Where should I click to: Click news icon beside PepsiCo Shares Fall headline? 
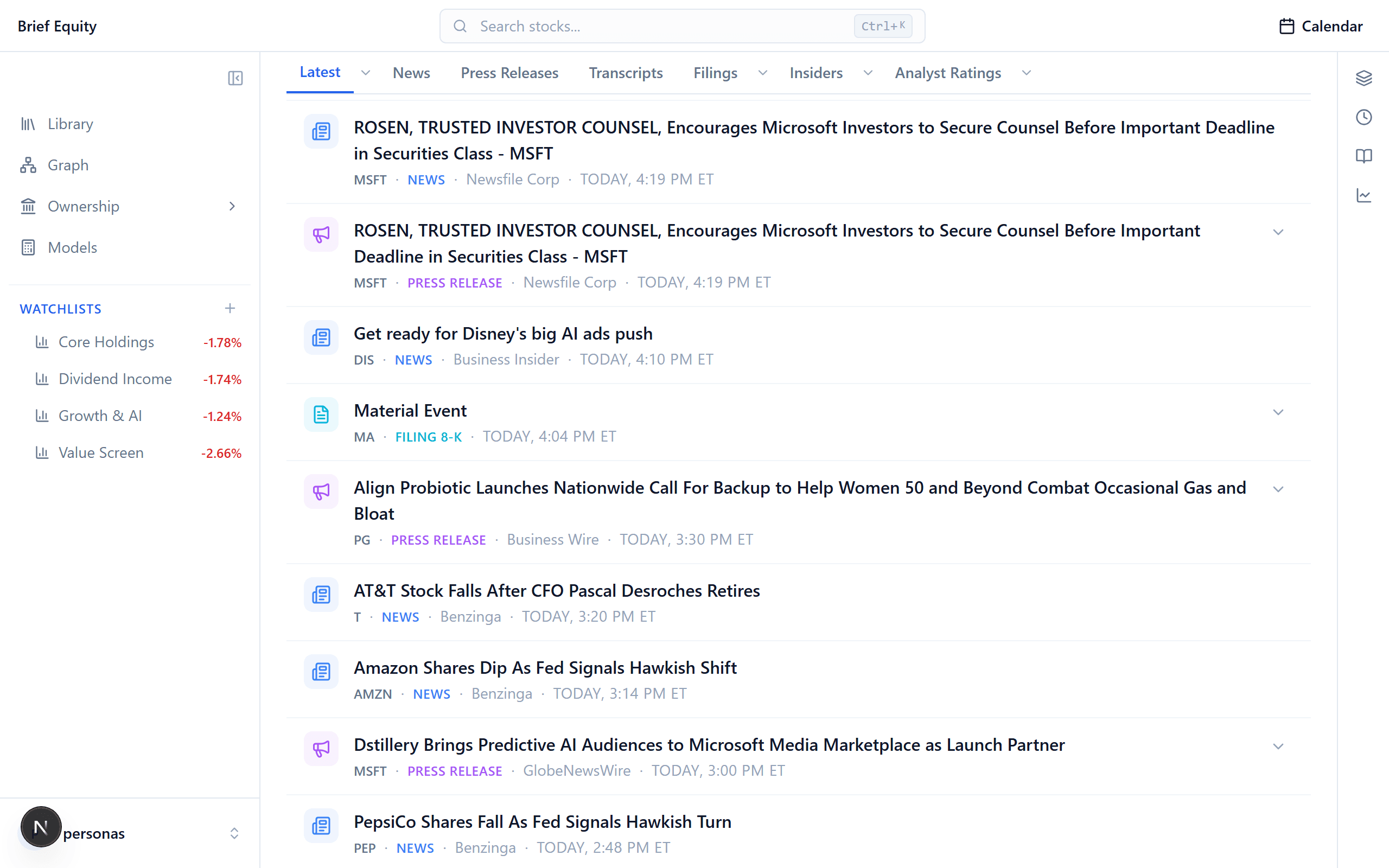pos(321,826)
